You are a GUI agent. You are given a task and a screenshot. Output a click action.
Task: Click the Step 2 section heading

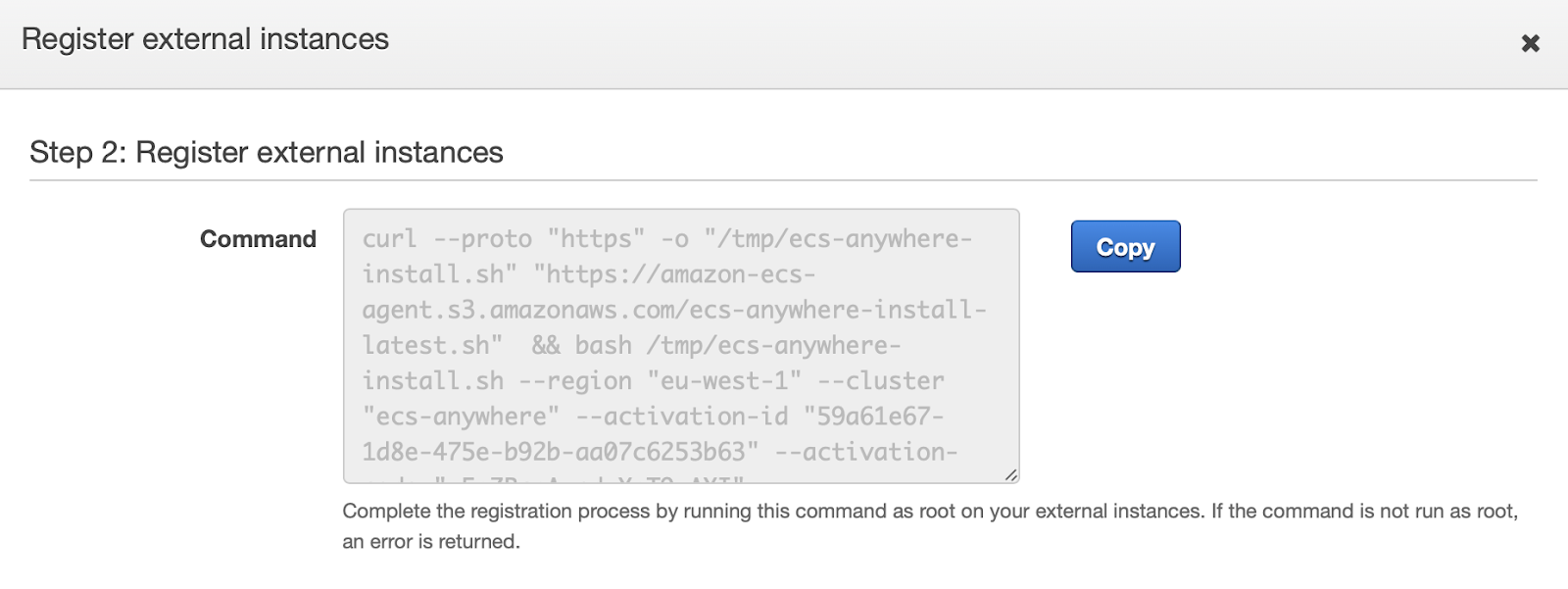(x=266, y=153)
